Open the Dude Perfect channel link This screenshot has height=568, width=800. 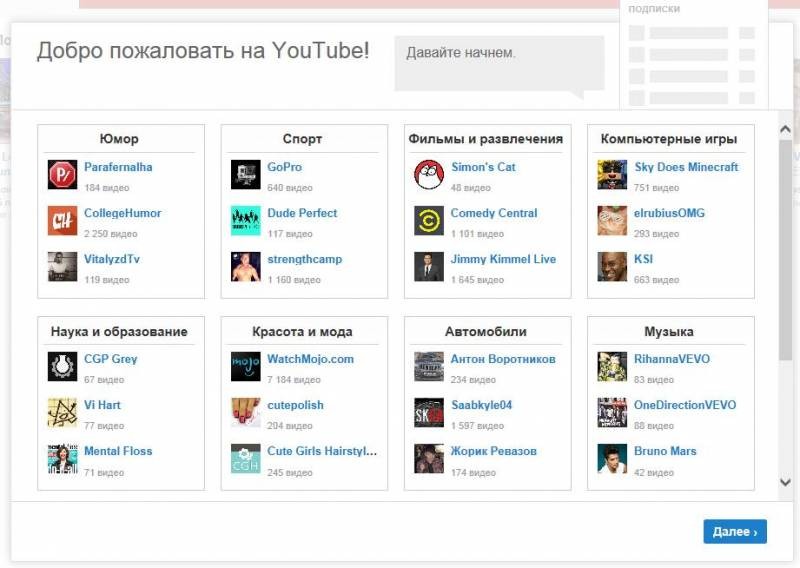coord(302,213)
